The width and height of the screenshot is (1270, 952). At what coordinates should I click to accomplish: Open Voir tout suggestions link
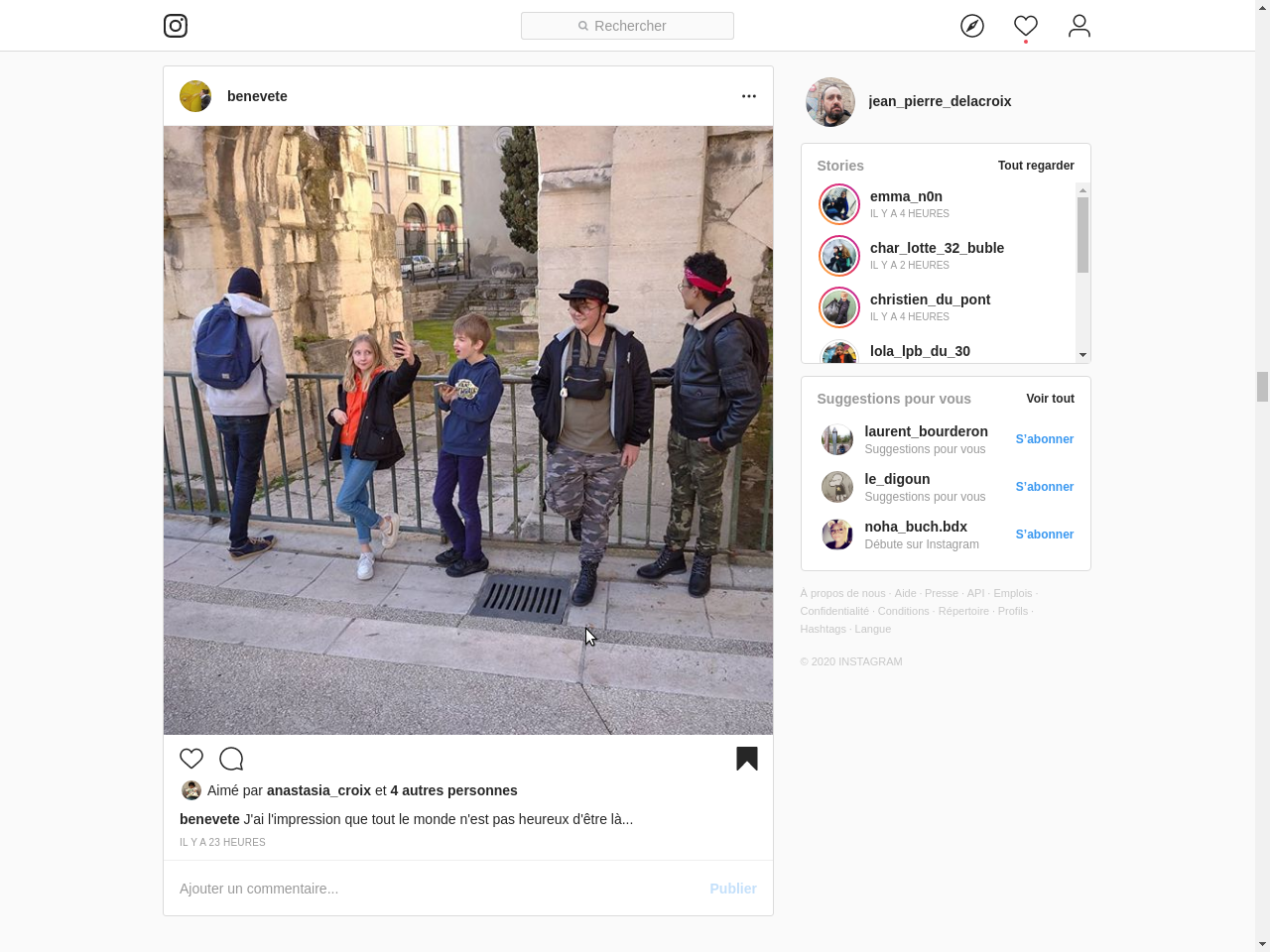point(1050,399)
